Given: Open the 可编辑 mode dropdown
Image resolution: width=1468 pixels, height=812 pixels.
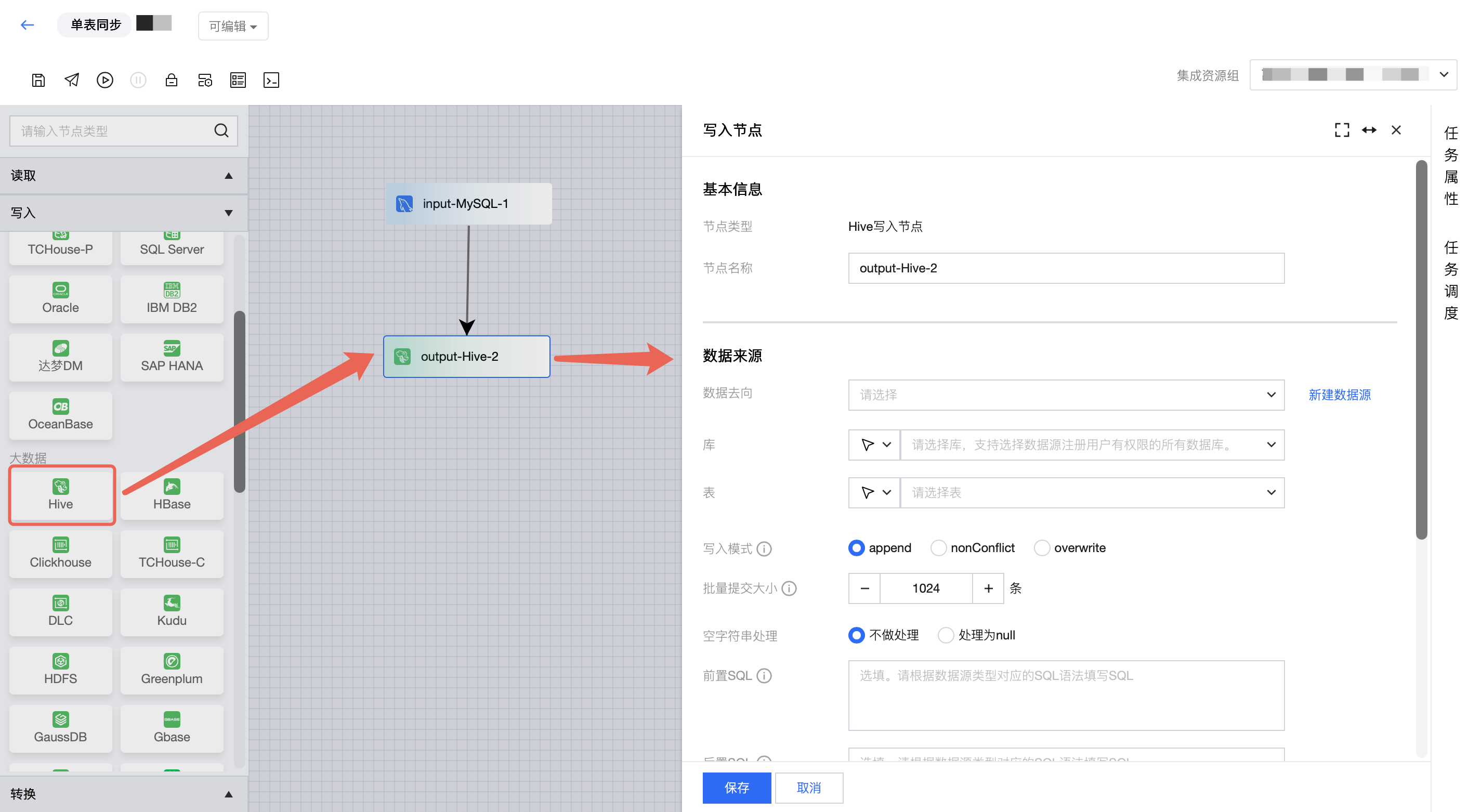Looking at the screenshot, I should 232,26.
